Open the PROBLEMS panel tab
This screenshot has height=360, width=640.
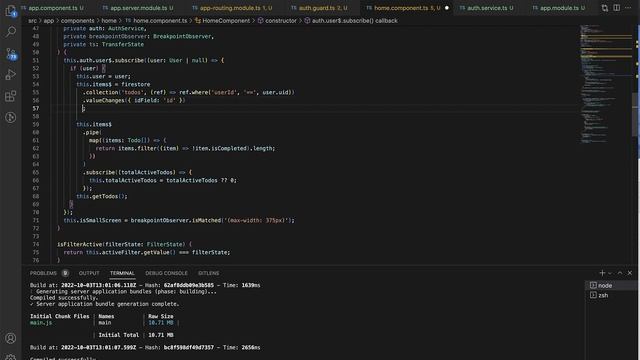(43, 273)
